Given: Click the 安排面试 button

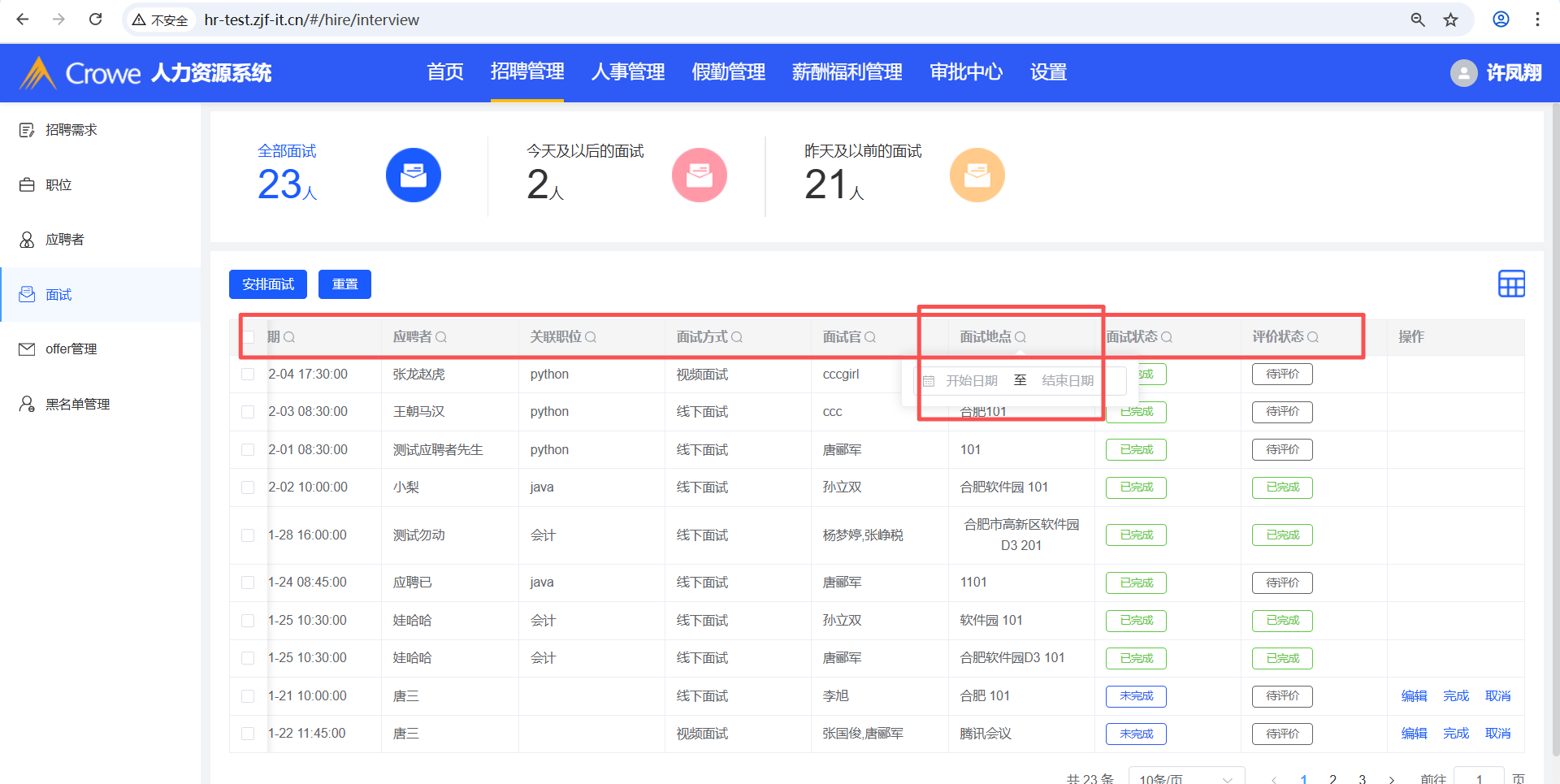Looking at the screenshot, I should [x=268, y=284].
